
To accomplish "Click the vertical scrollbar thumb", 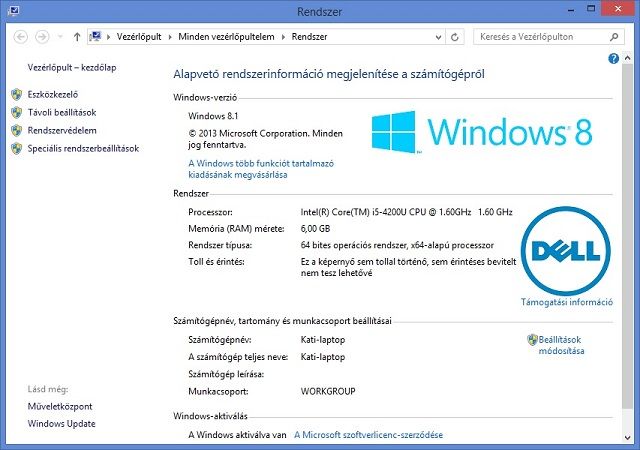I will tap(627, 235).
